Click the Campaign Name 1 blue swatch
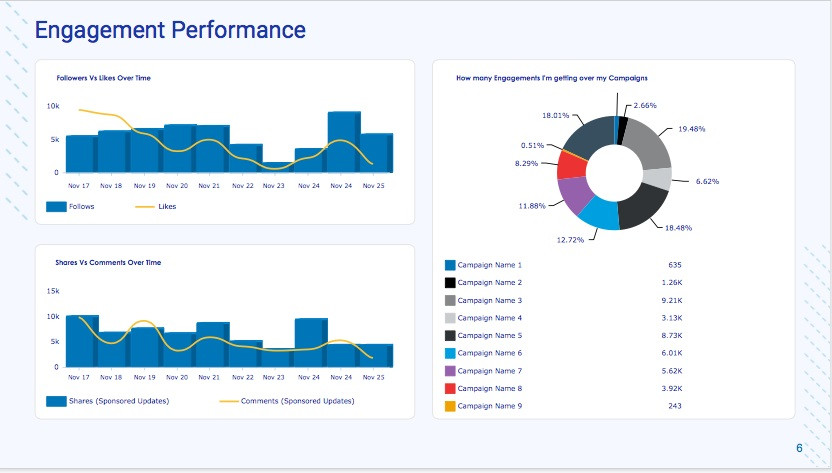 tap(450, 265)
